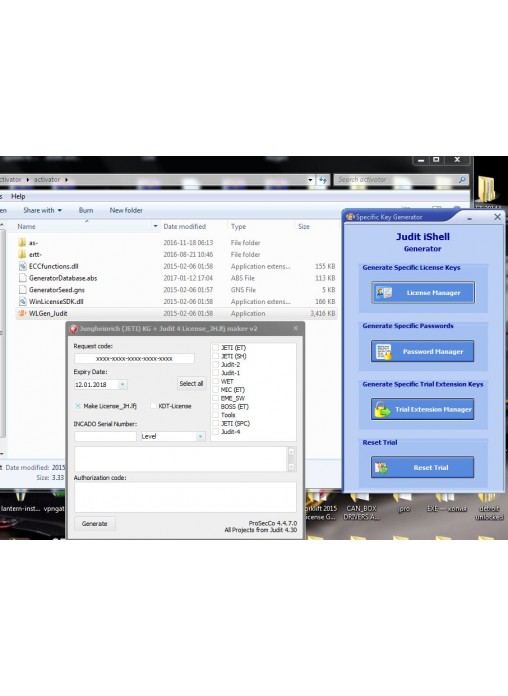Click the search magnifier icon in Explorer
This screenshot has width=508, height=696.
(x=462, y=179)
